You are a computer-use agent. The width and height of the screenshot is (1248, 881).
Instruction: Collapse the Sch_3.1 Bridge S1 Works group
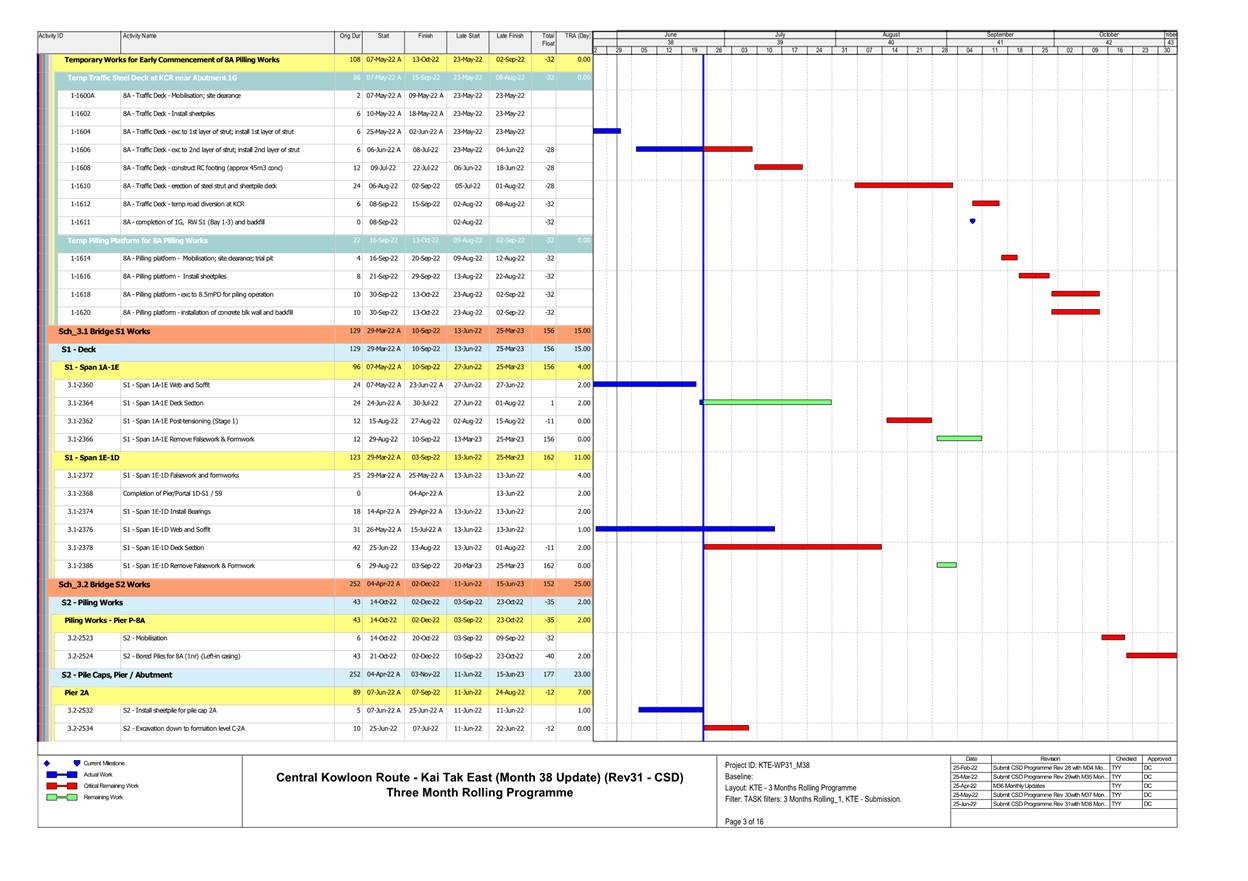(x=104, y=331)
